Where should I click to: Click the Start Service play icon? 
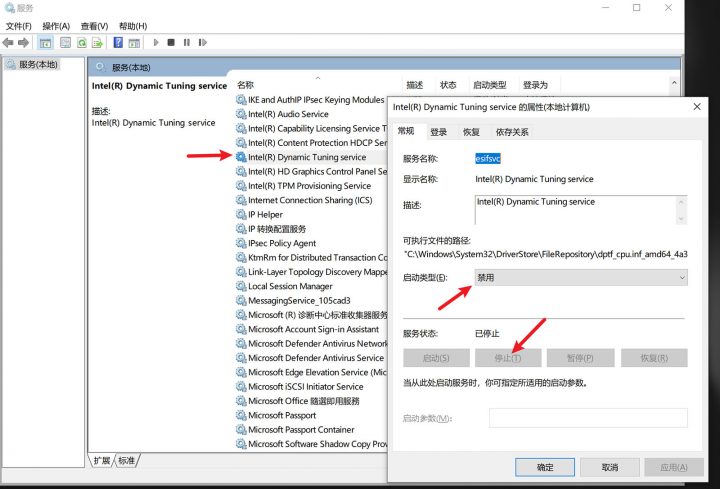(156, 43)
